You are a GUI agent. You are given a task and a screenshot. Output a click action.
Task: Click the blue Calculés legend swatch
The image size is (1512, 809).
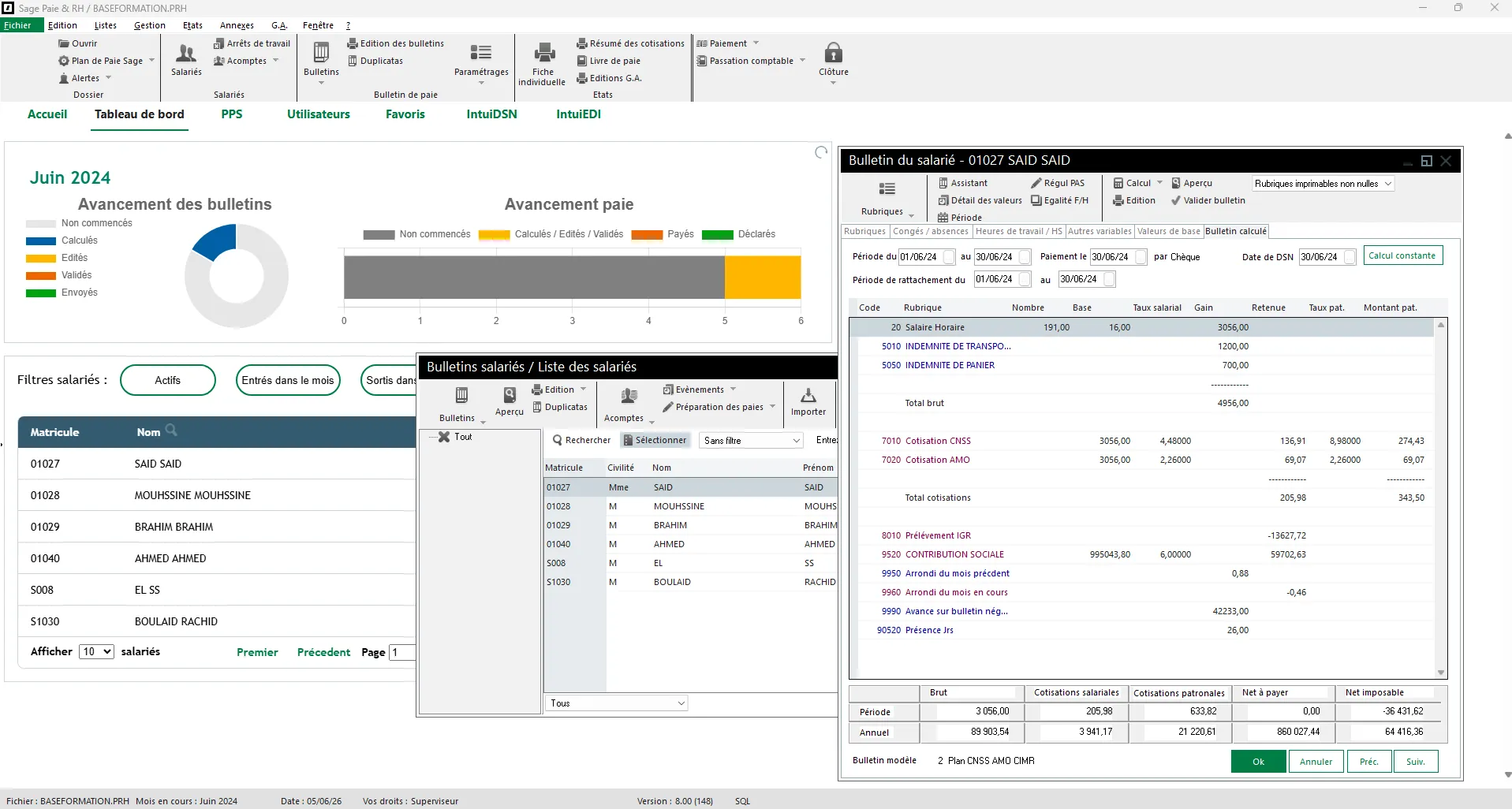tap(41, 240)
